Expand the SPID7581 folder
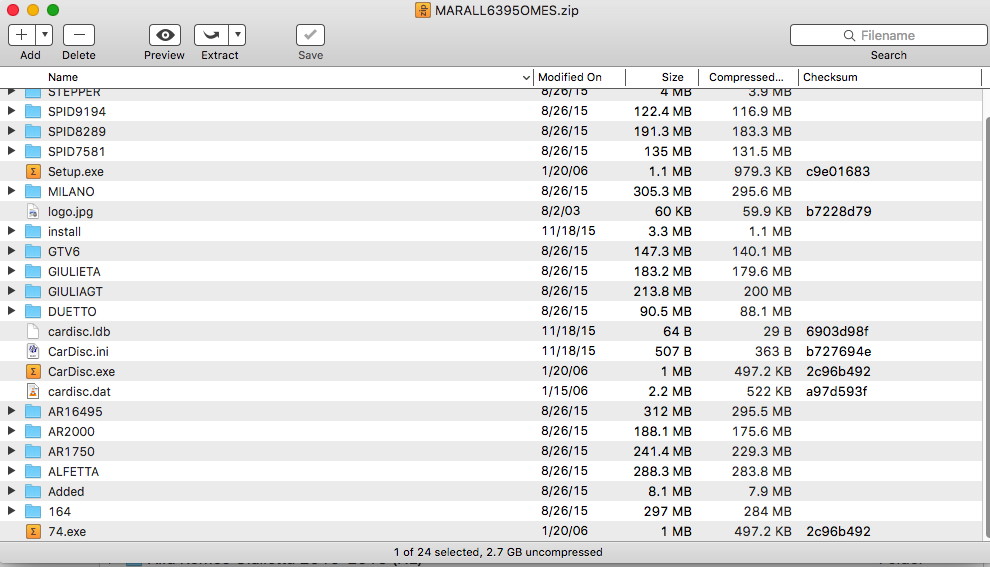 pos(11,151)
